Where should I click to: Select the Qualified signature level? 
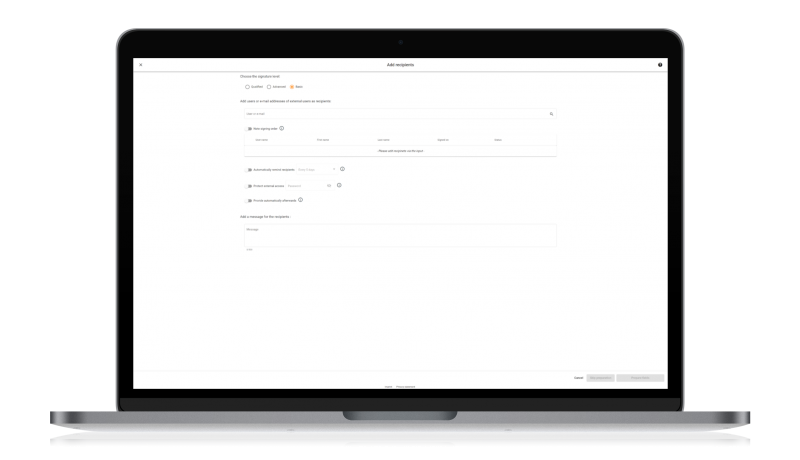pos(248,88)
